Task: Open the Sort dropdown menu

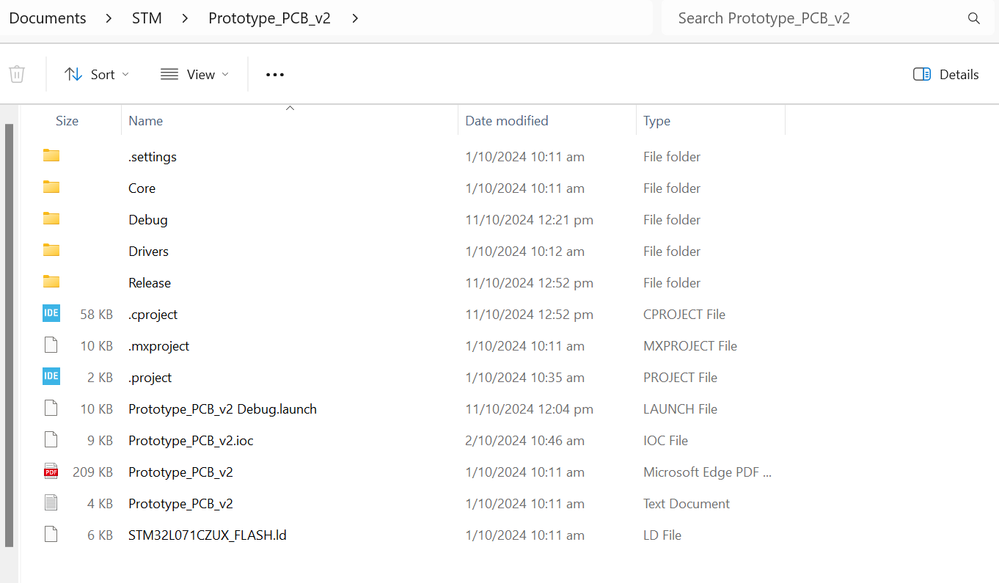Action: [97, 74]
